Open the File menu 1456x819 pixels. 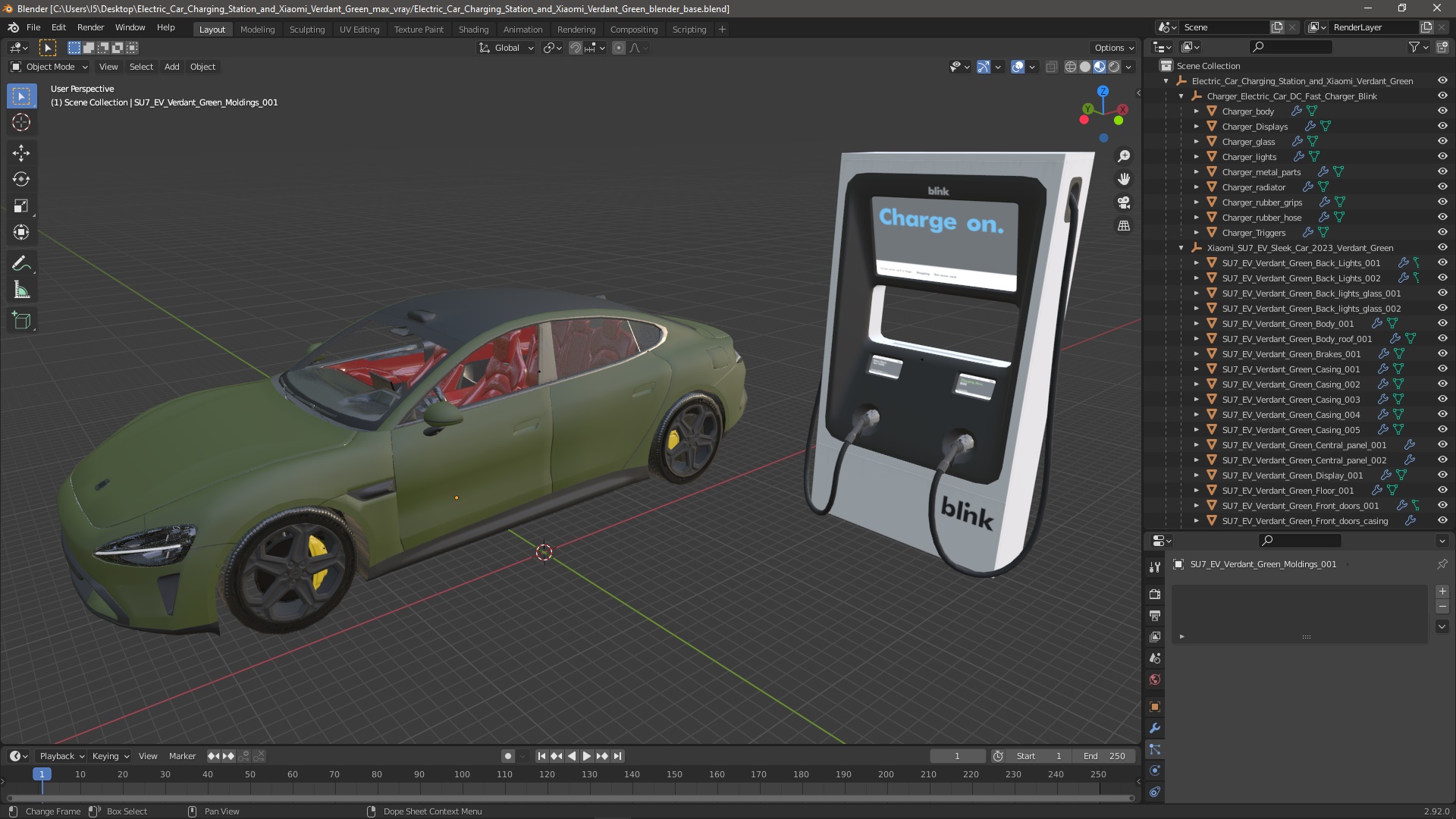point(33,27)
